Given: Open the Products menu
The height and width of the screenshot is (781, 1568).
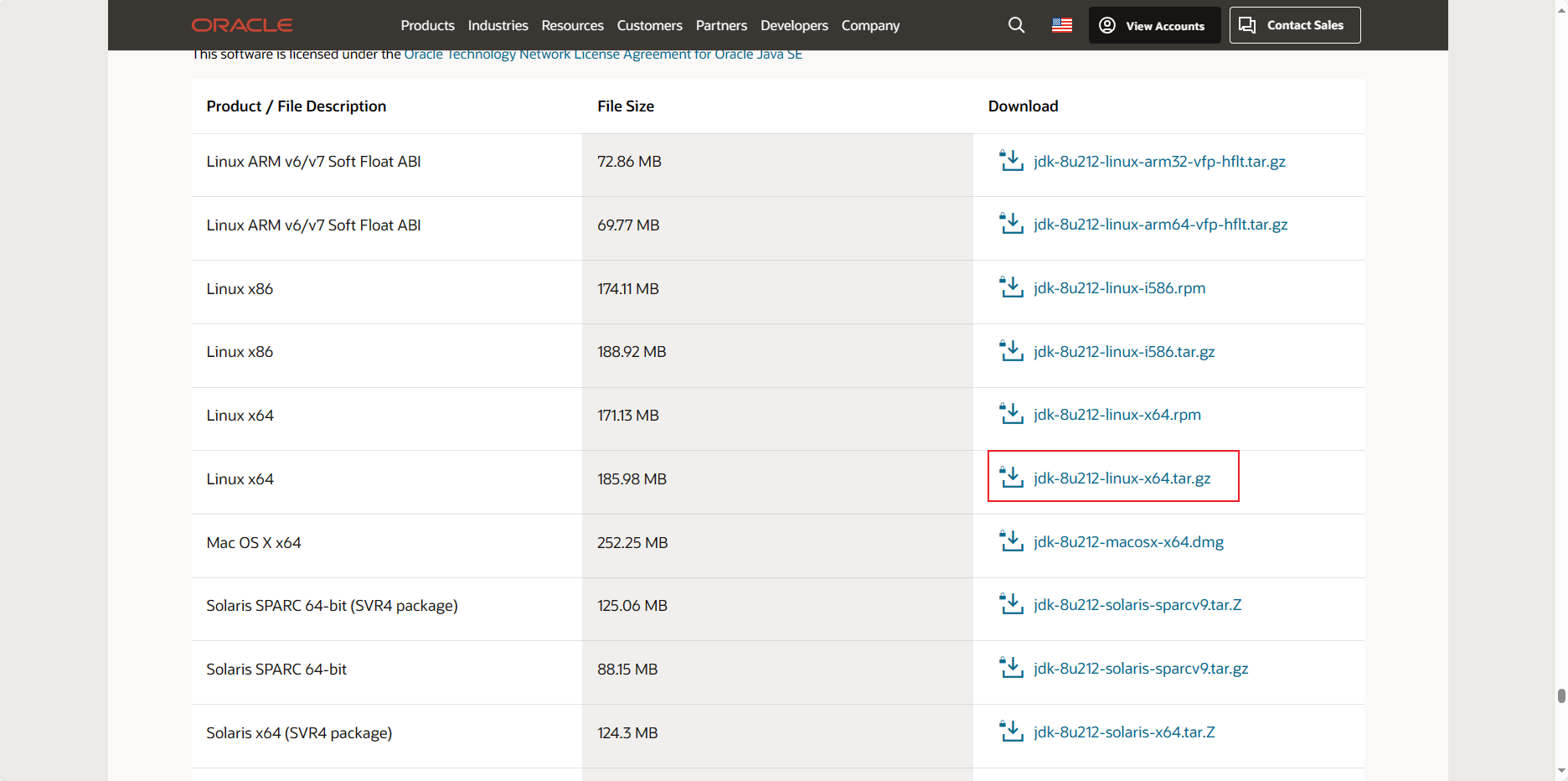Looking at the screenshot, I should click(x=427, y=25).
